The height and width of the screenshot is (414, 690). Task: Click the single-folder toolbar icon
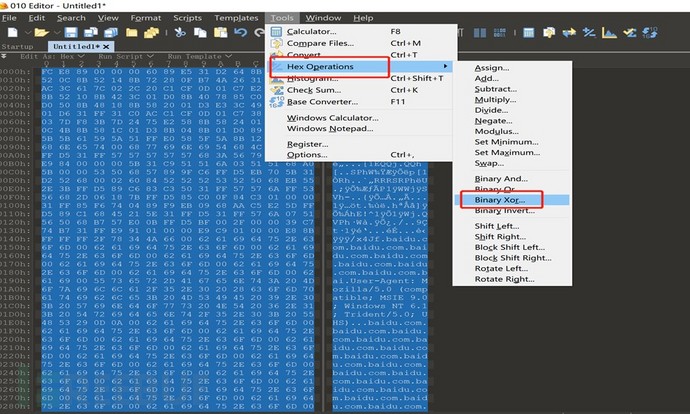pyautogui.click(x=132, y=33)
